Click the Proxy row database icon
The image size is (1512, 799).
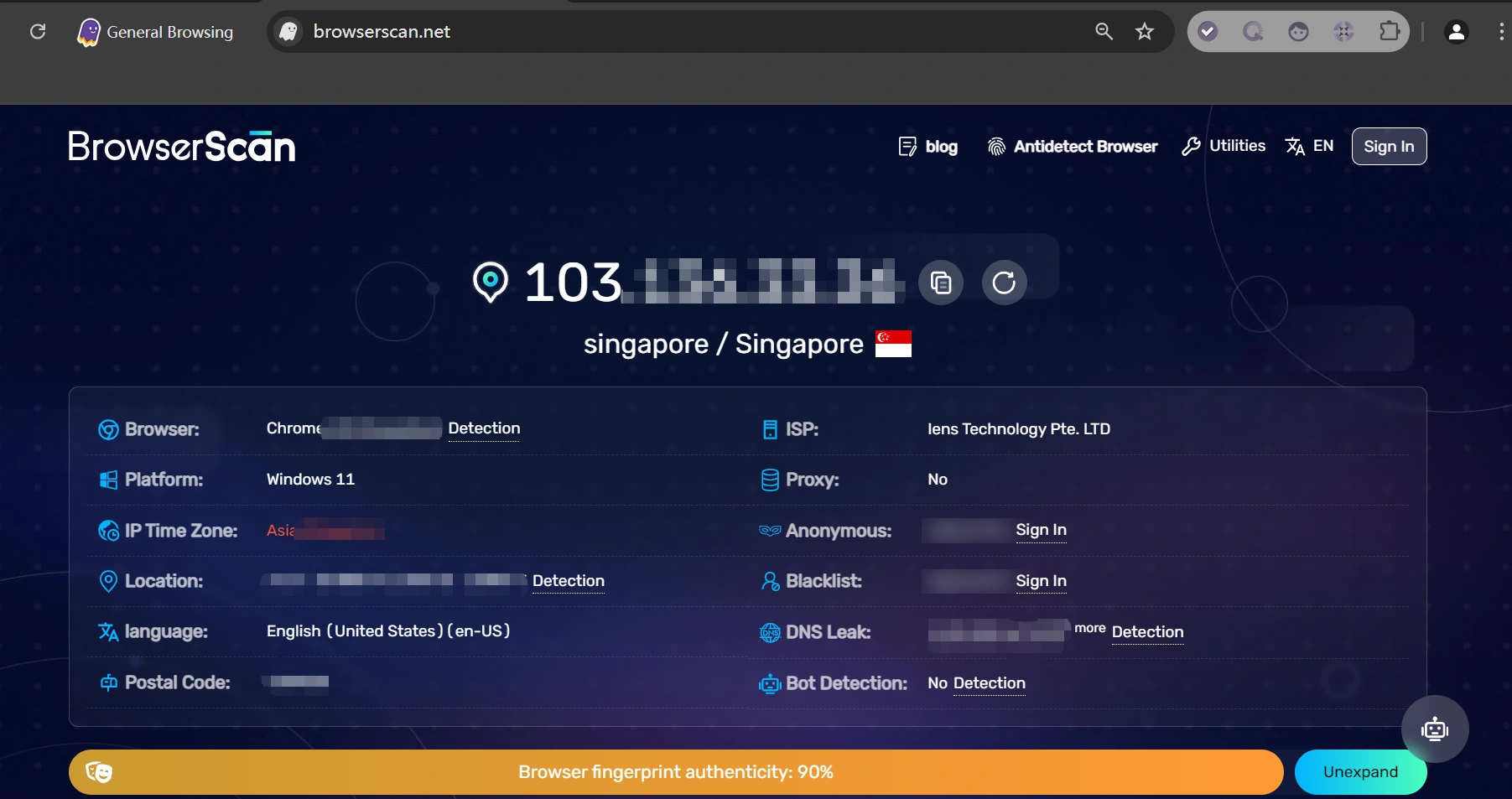tap(770, 480)
